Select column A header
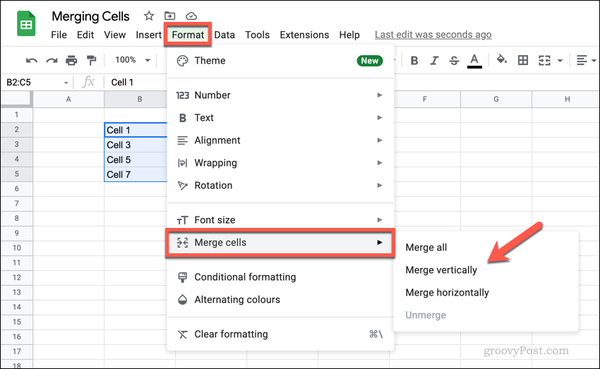Screen dimensions: 600x369 [68, 99]
